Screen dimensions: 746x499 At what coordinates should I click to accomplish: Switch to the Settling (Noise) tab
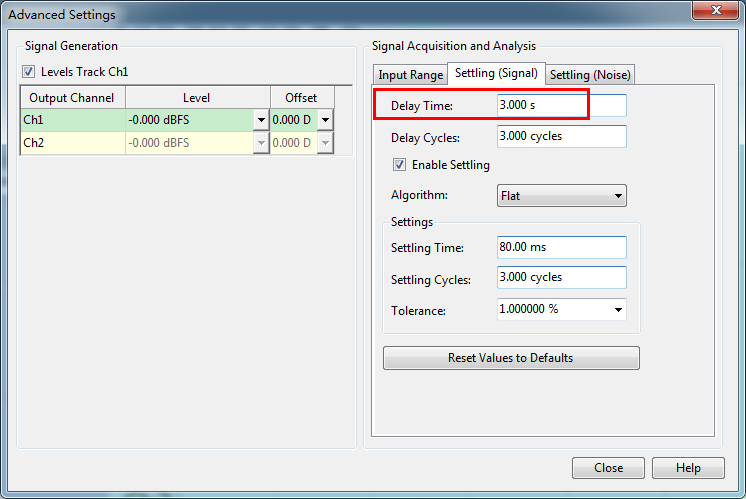tap(590, 75)
